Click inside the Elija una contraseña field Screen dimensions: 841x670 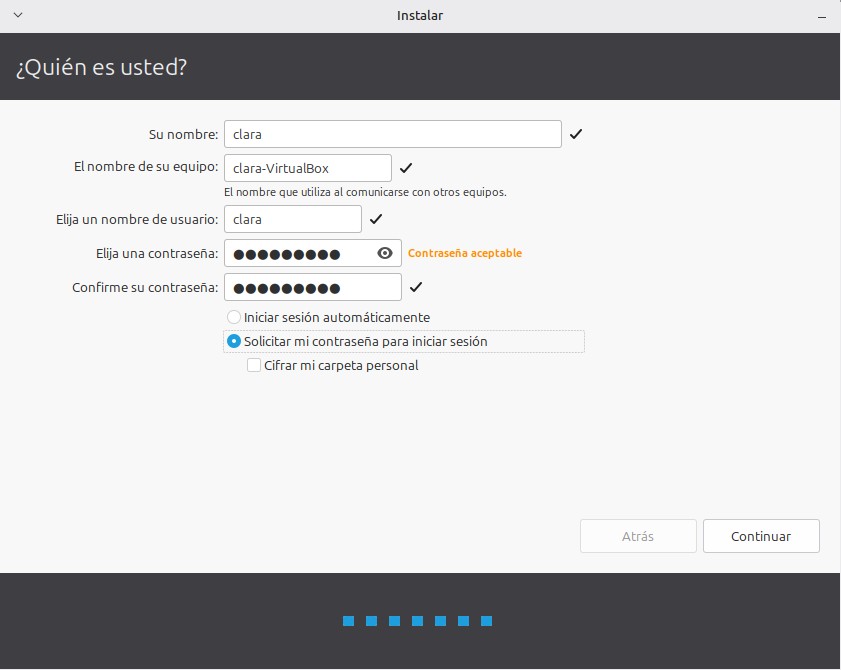(x=298, y=254)
